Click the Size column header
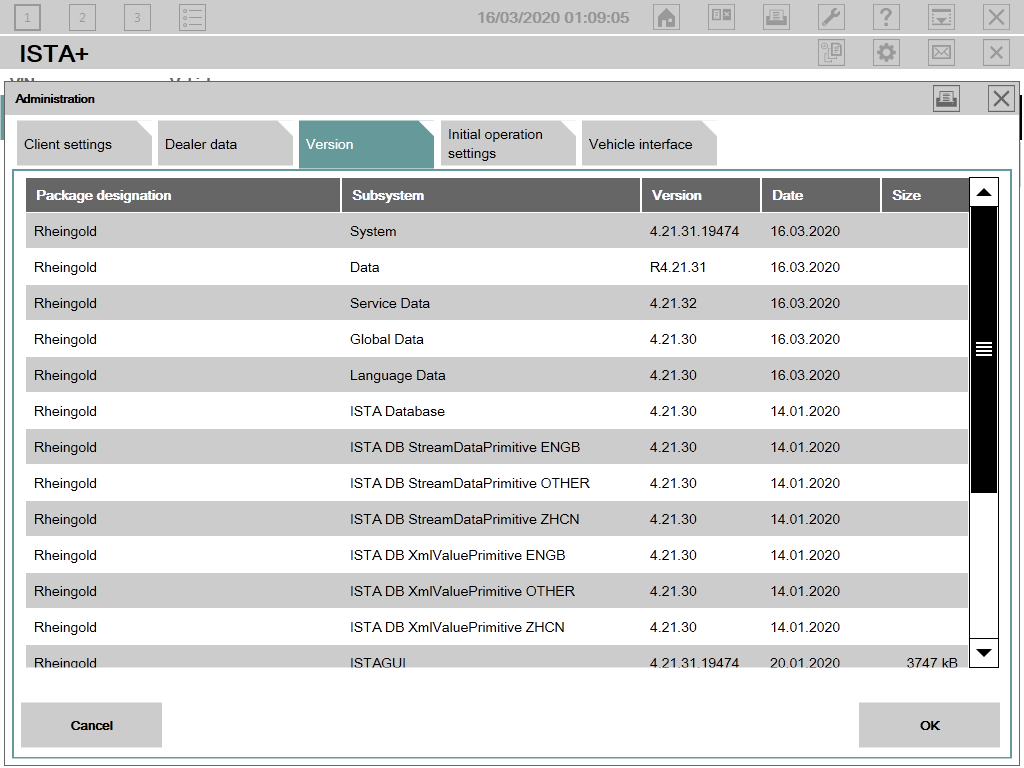The width and height of the screenshot is (1024, 768). [925, 195]
